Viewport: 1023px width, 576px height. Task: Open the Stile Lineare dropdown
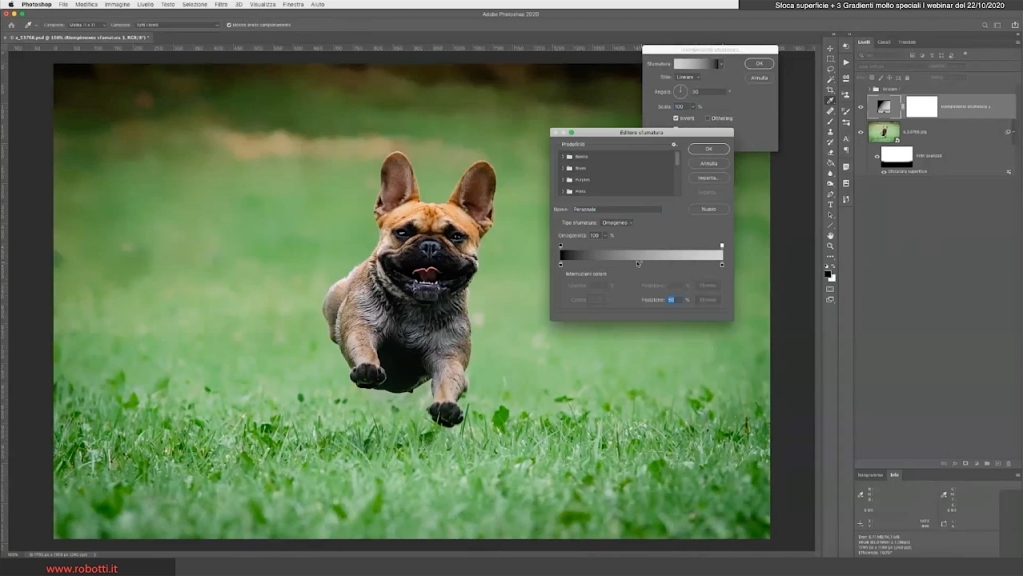click(x=685, y=77)
